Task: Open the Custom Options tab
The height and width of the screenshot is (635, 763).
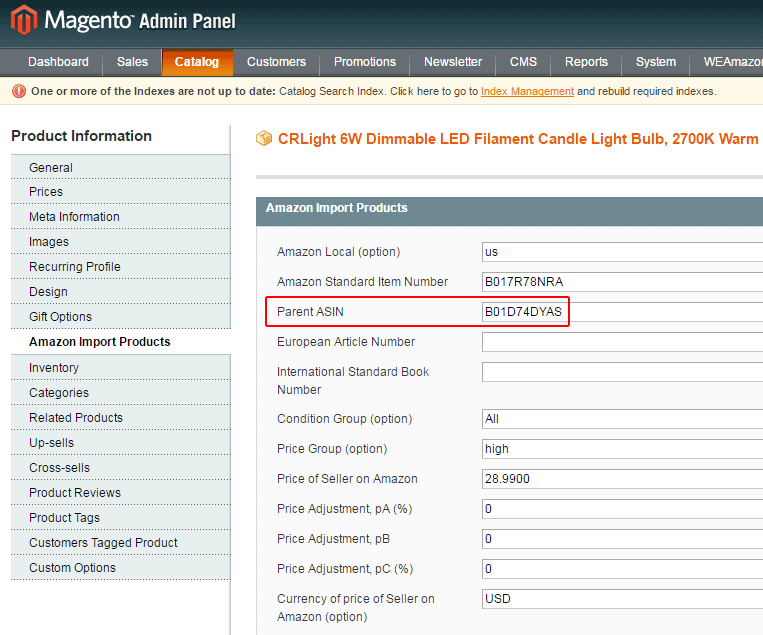Action: pyautogui.click(x=121, y=567)
